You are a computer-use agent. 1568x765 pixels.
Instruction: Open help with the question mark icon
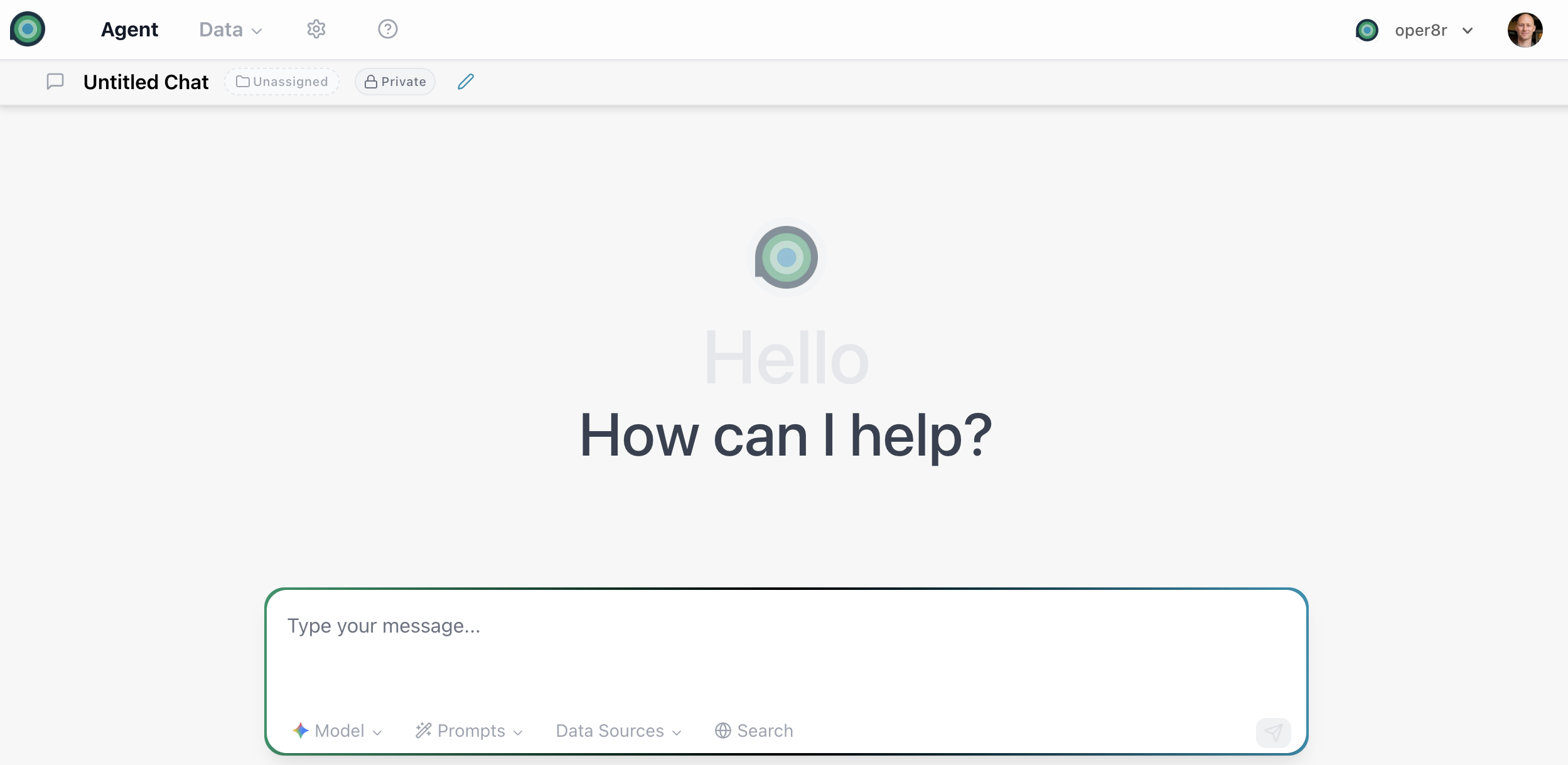(387, 29)
